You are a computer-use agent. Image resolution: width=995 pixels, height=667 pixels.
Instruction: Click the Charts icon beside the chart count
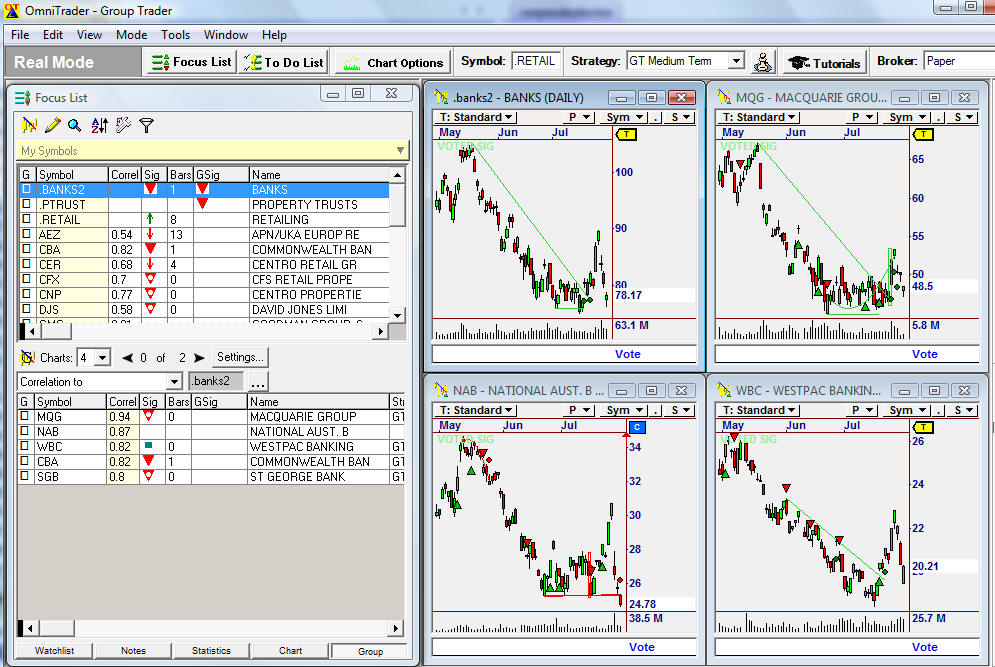[27, 358]
